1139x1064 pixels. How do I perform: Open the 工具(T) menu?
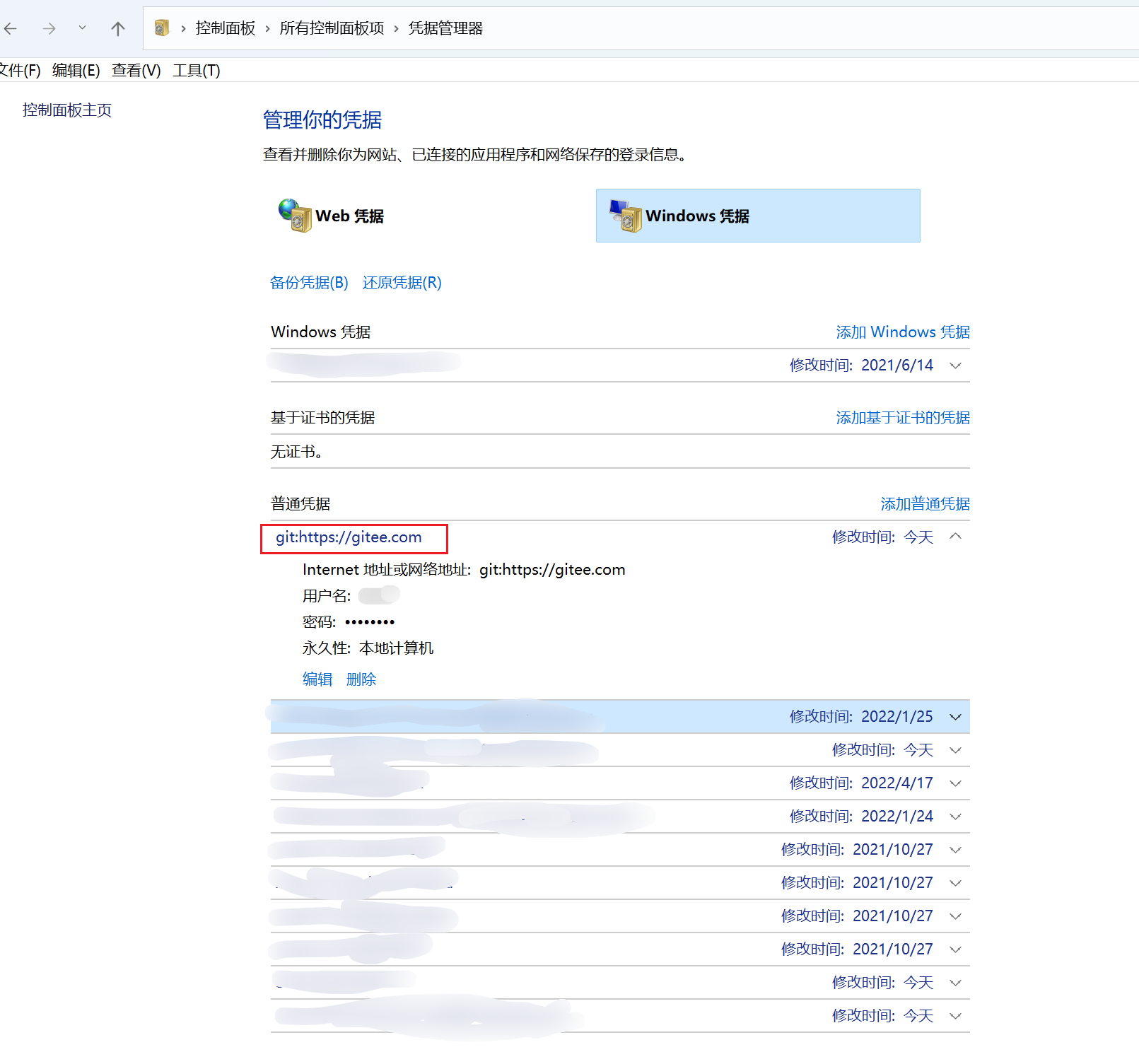click(197, 71)
